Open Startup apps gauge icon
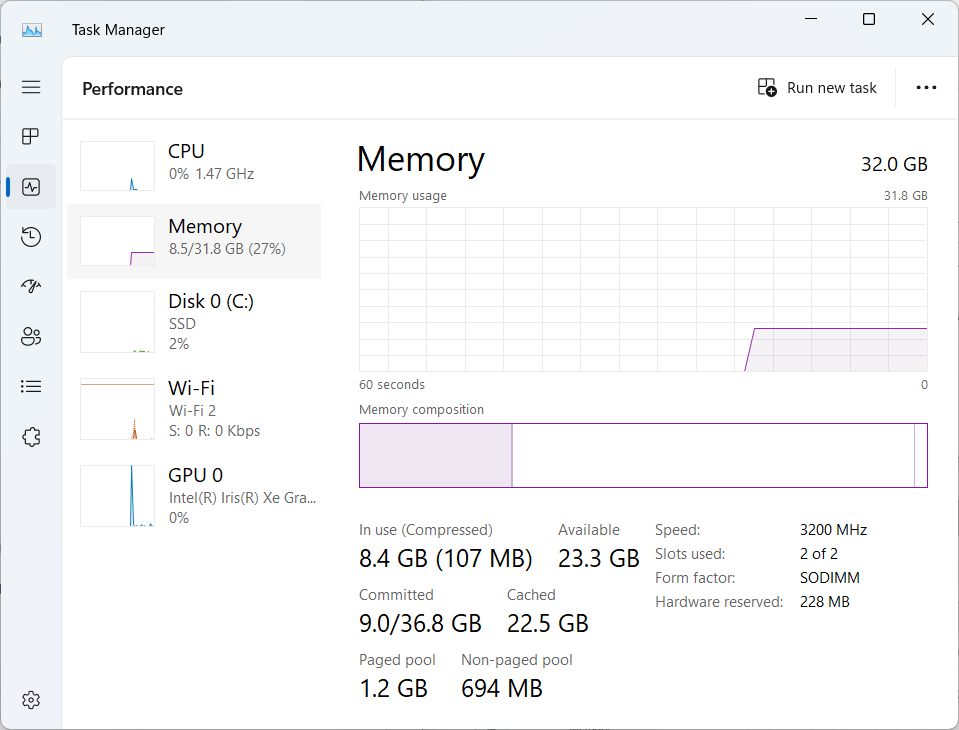The image size is (959, 730). point(31,286)
